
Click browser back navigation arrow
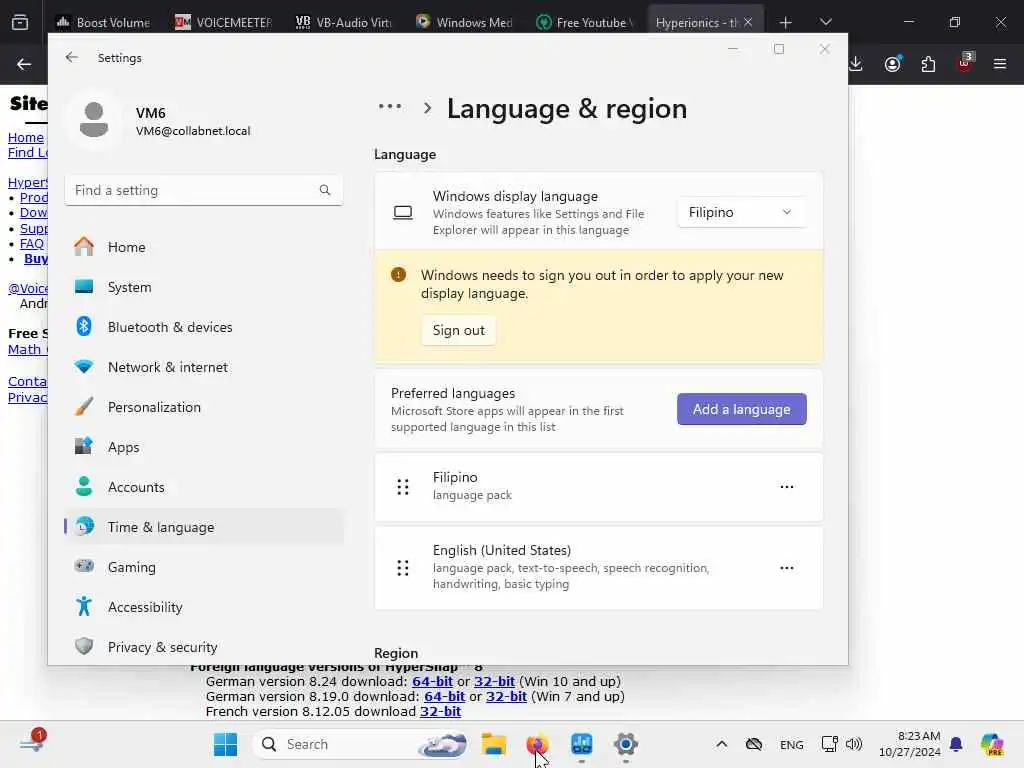(24, 64)
